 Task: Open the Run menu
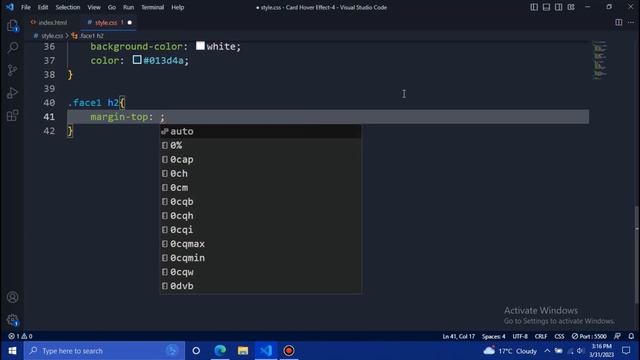(129, 7)
